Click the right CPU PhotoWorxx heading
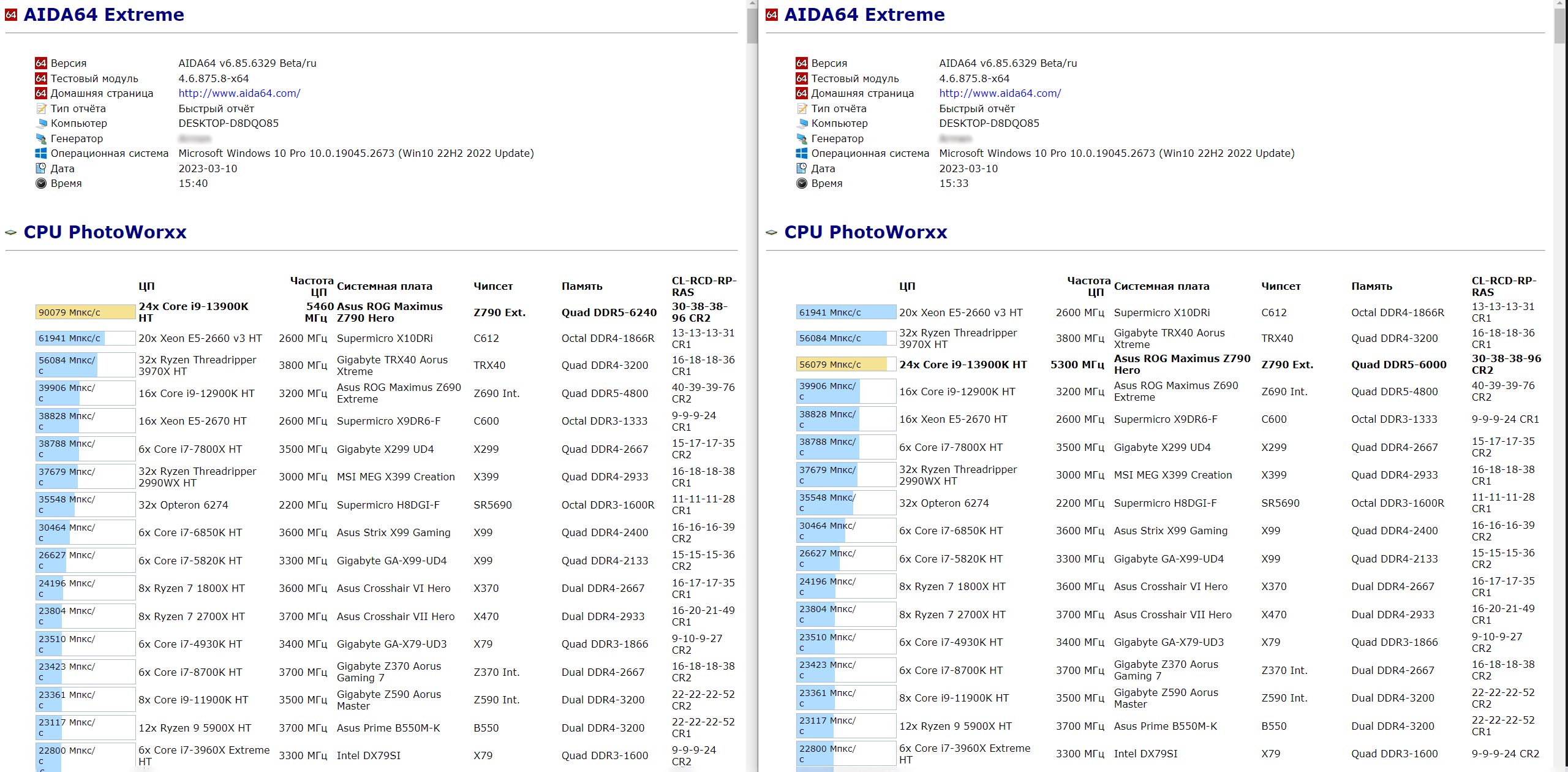Image resolution: width=1568 pixels, height=772 pixels. tap(865, 232)
